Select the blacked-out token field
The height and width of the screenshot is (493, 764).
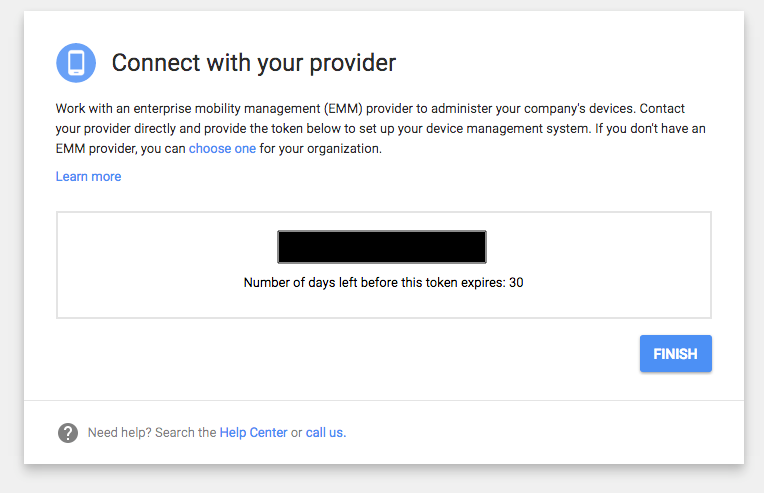click(x=382, y=247)
